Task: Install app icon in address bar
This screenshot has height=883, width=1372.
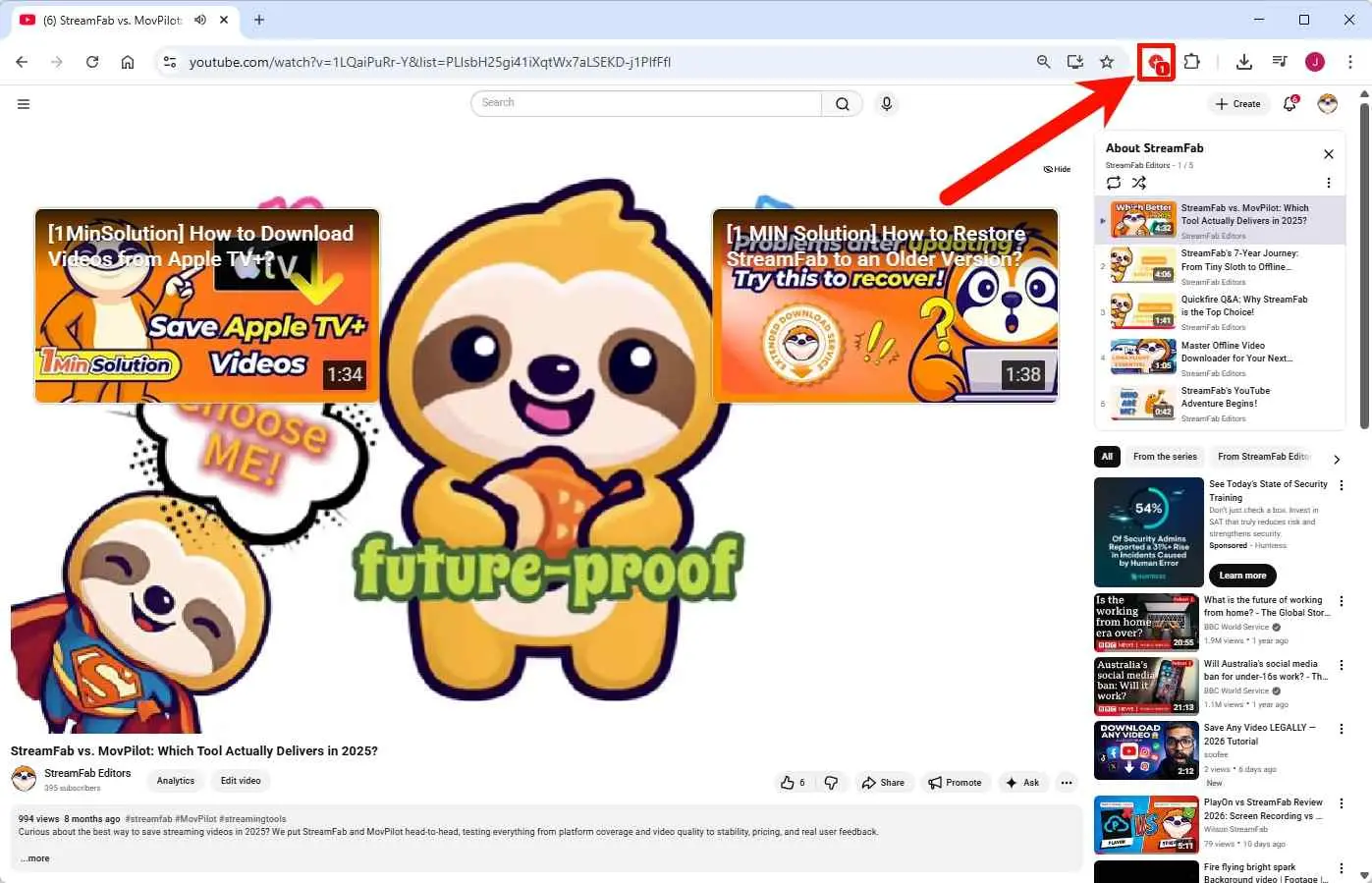Action: [x=1075, y=62]
